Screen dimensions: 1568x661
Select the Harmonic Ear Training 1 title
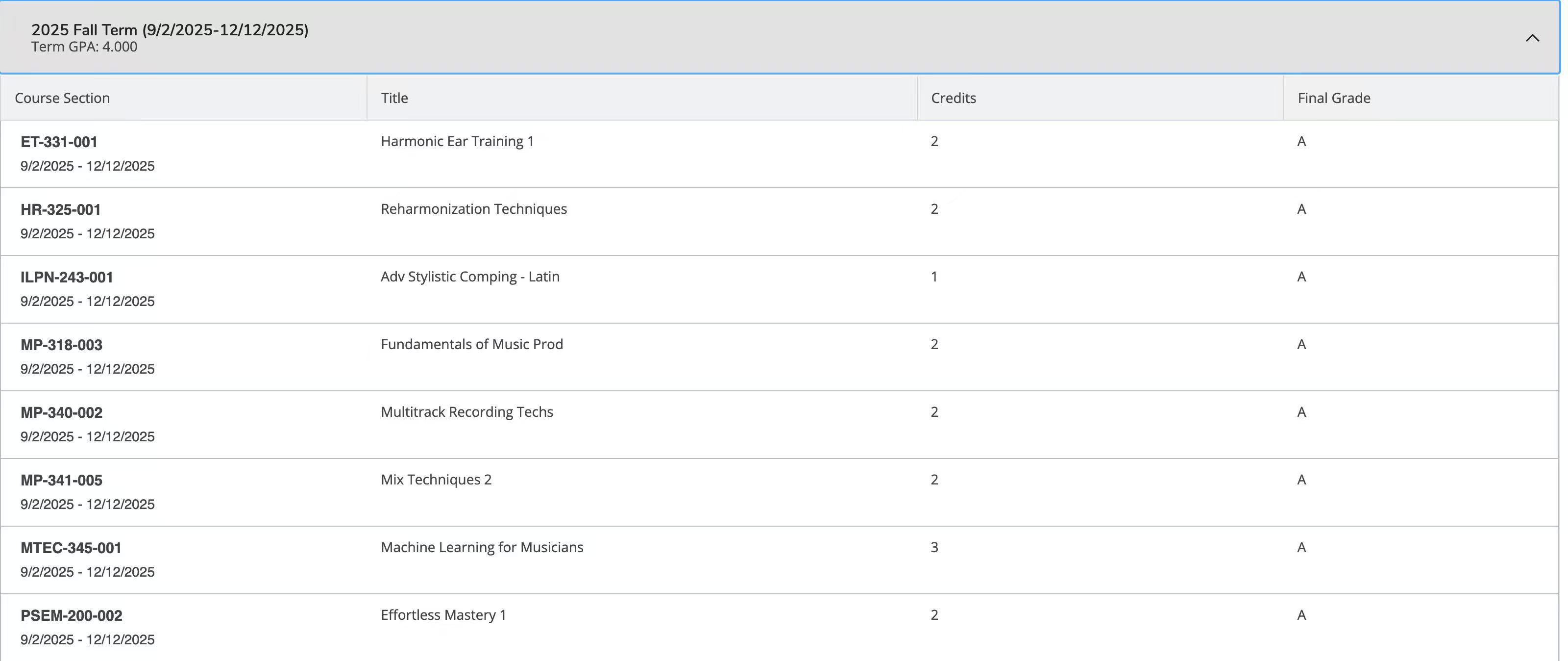pyautogui.click(x=457, y=141)
